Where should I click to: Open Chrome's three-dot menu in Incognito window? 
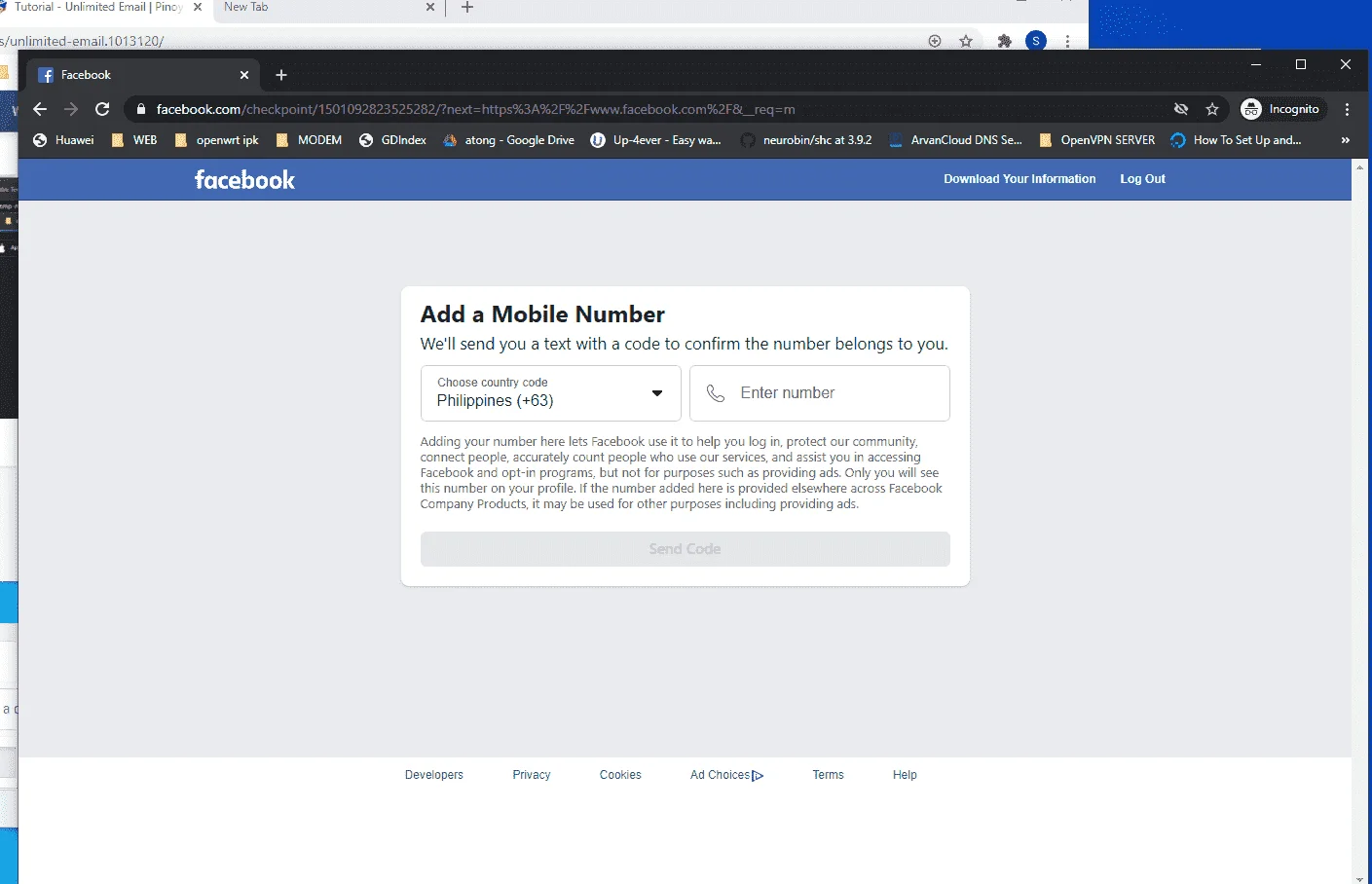click(1348, 109)
